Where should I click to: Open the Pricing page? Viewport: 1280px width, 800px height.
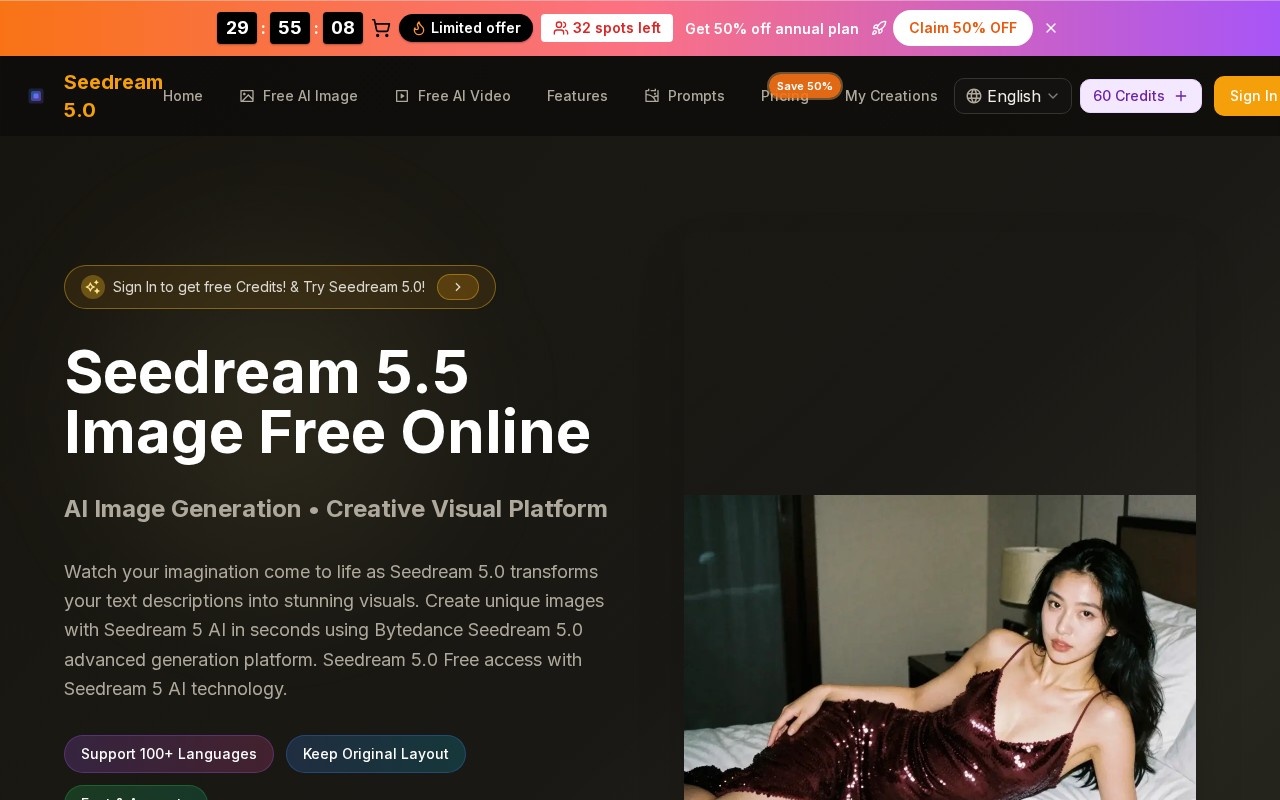785,96
